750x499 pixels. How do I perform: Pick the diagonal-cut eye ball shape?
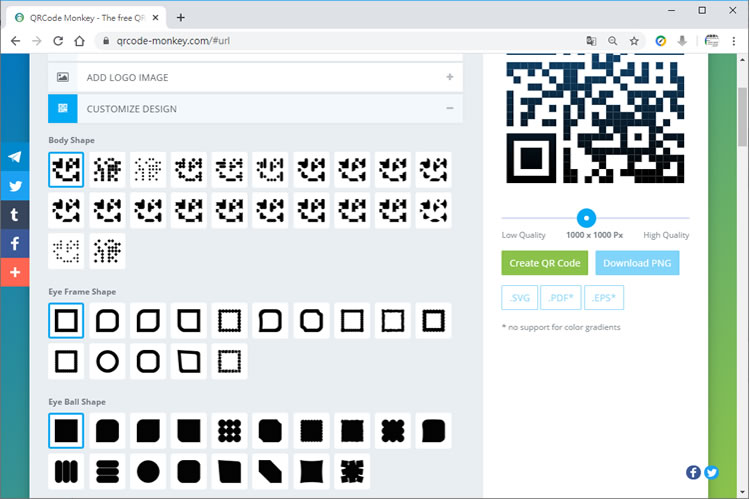coord(270,471)
